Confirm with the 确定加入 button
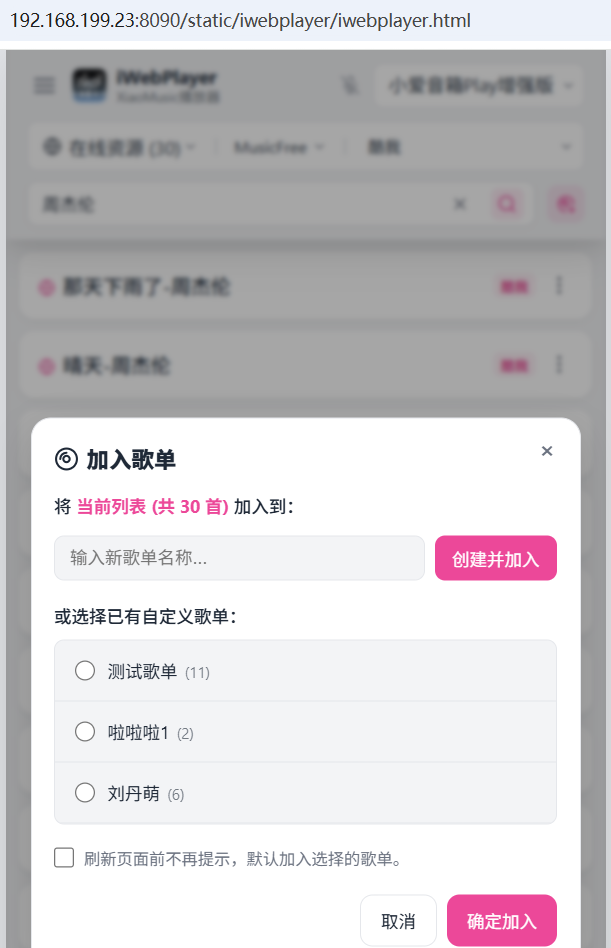611x948 pixels. [501, 921]
